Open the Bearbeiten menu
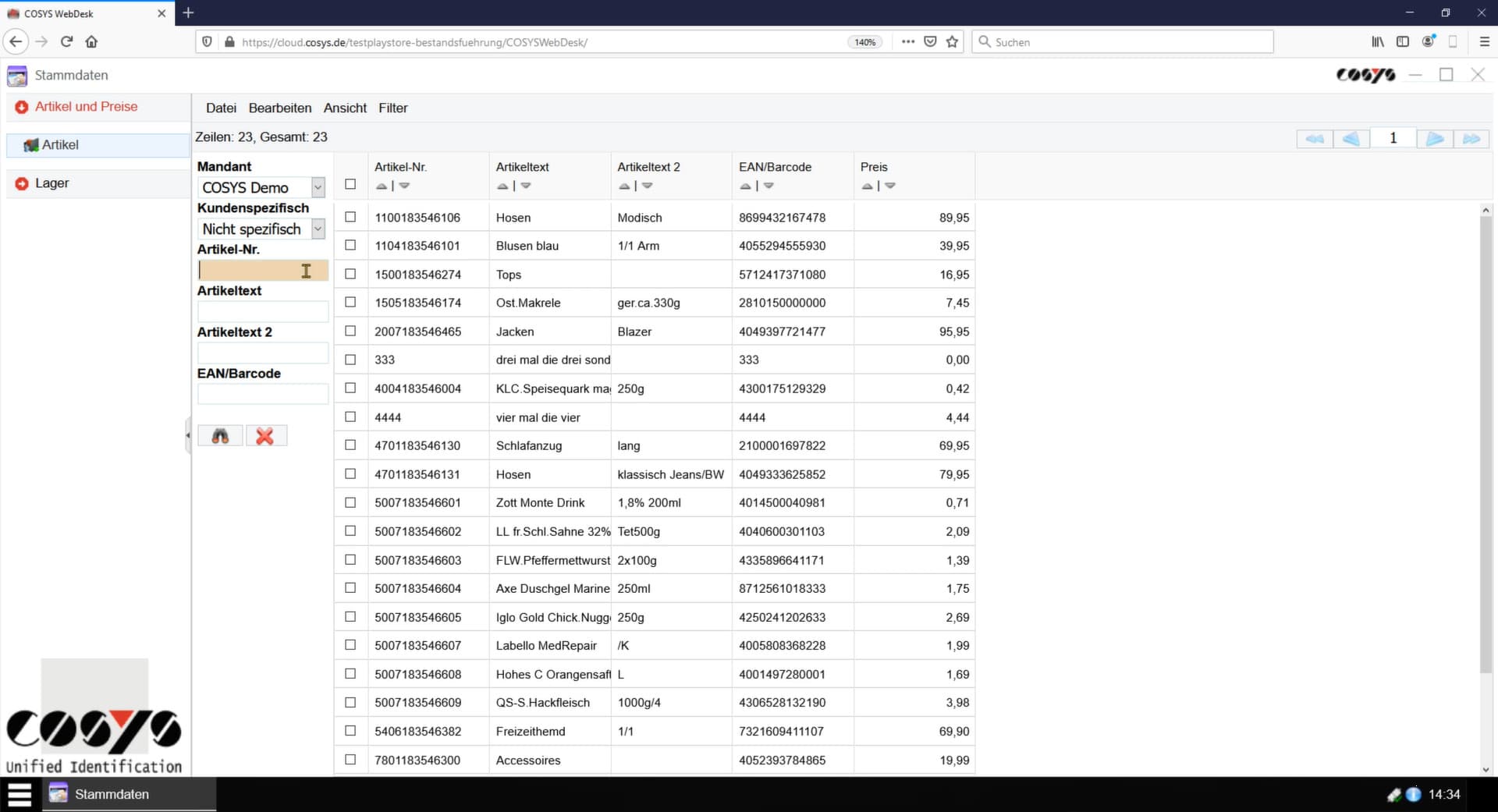The height and width of the screenshot is (812, 1498). click(280, 108)
